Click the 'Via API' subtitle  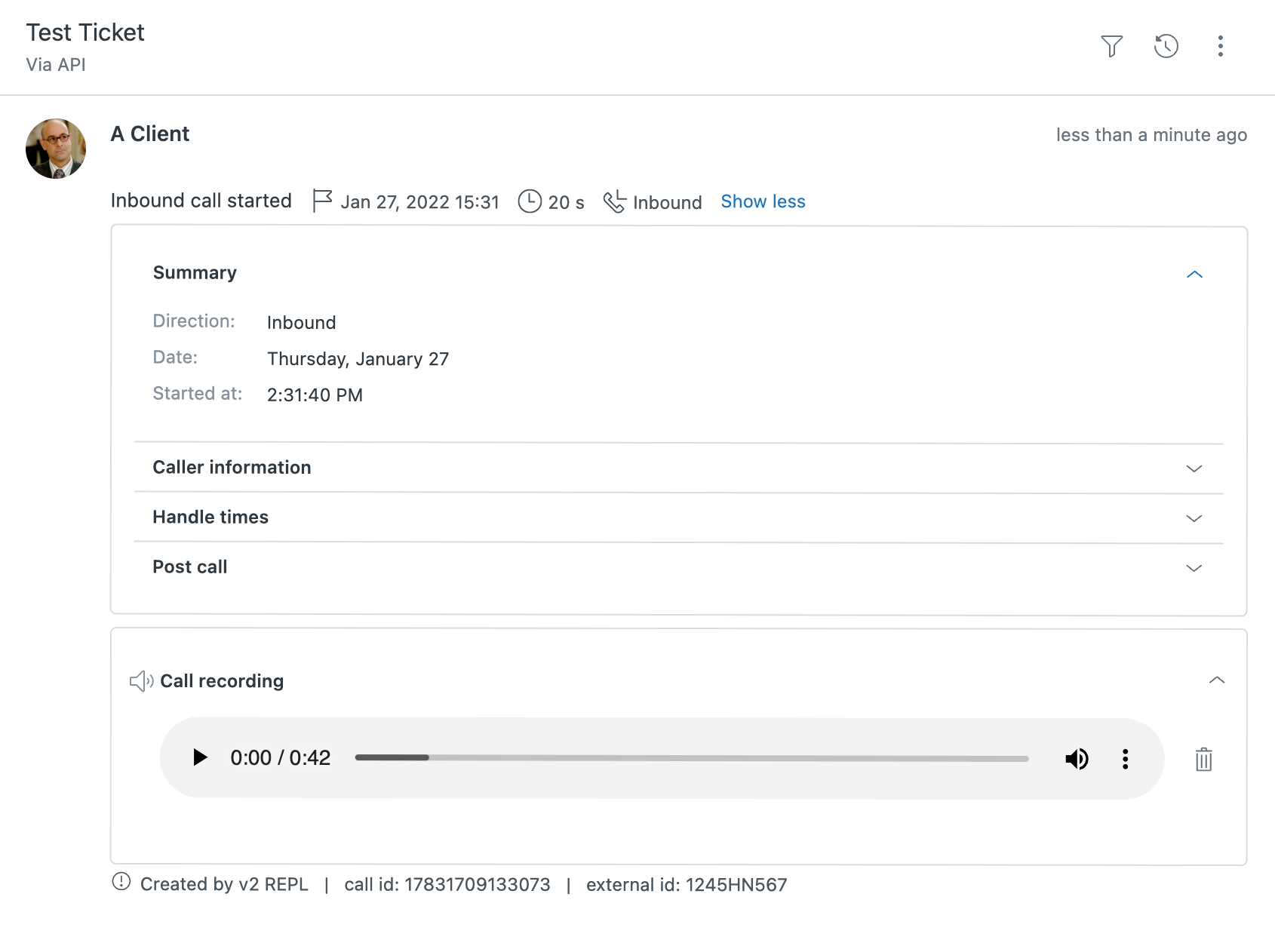56,65
